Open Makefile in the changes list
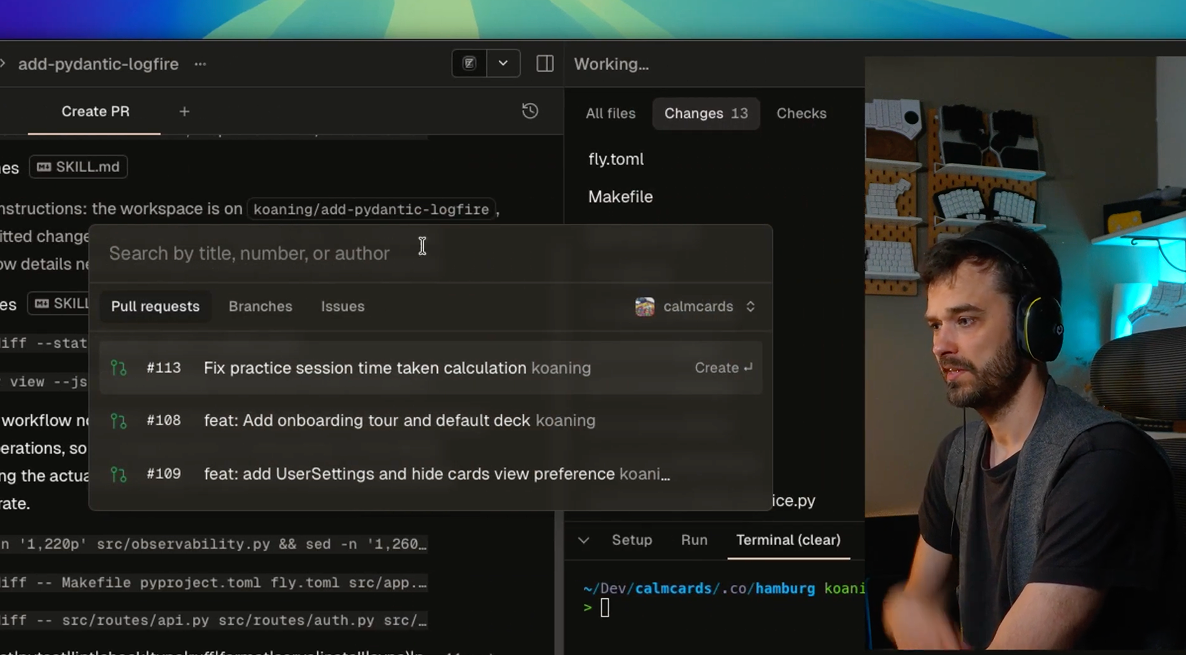 620,197
